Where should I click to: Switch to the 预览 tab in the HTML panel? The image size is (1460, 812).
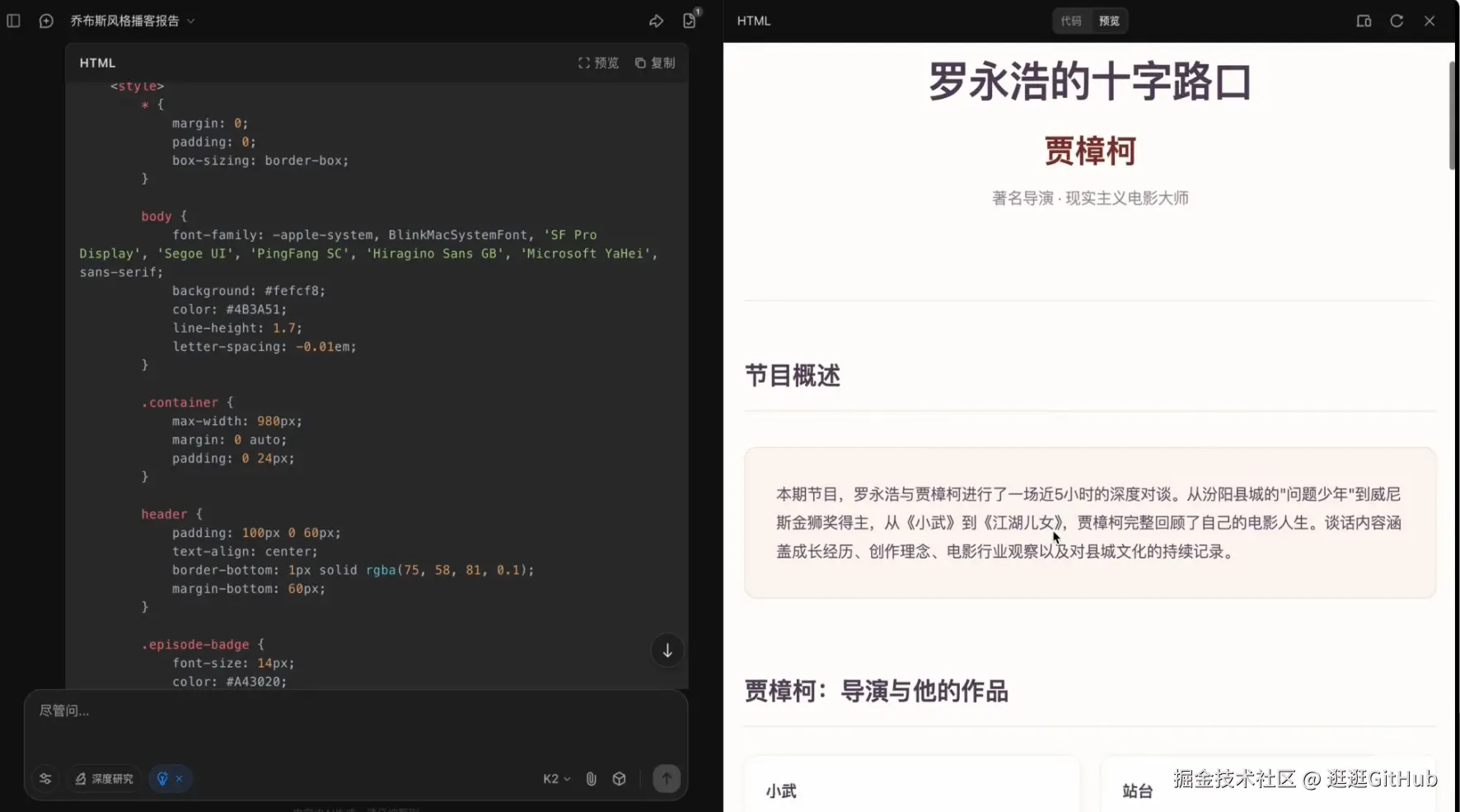click(x=1109, y=21)
